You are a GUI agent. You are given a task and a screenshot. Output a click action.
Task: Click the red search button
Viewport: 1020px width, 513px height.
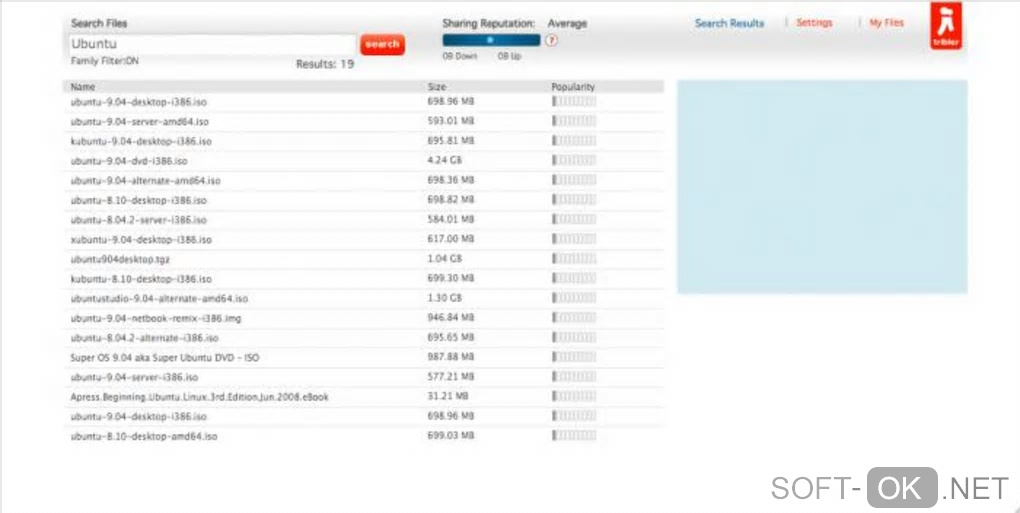pyautogui.click(x=382, y=44)
